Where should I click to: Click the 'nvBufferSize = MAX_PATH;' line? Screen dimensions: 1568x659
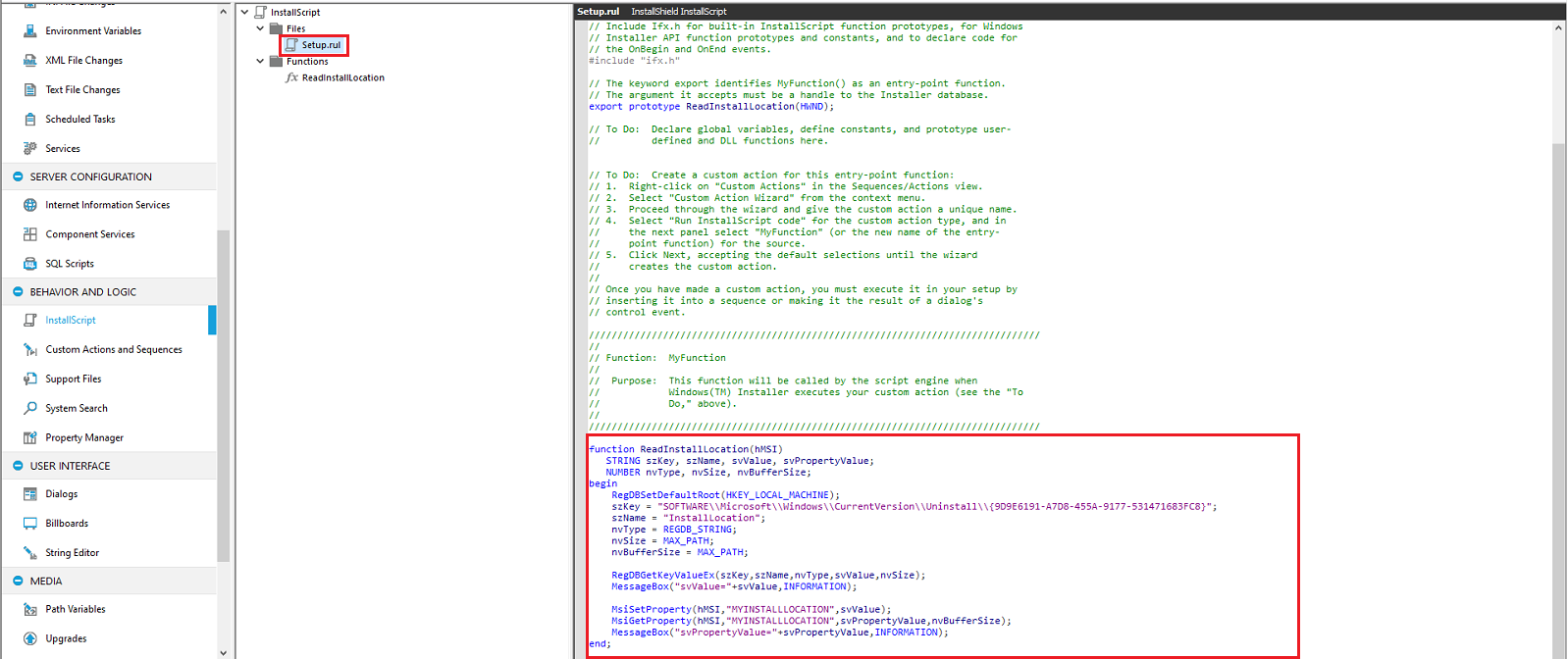click(679, 552)
